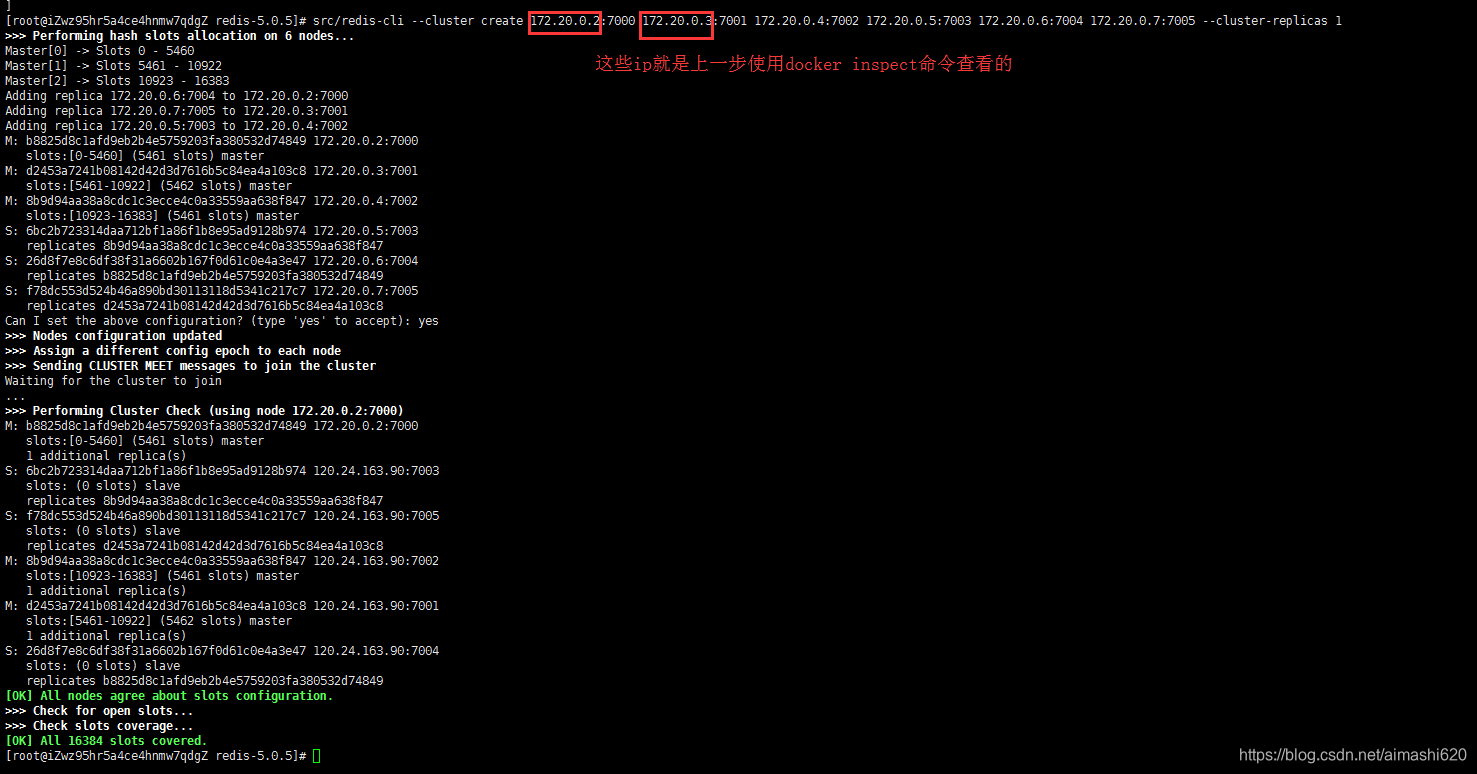
Task: Click 'Waiting for the cluster to join' line
Action: pos(114,381)
